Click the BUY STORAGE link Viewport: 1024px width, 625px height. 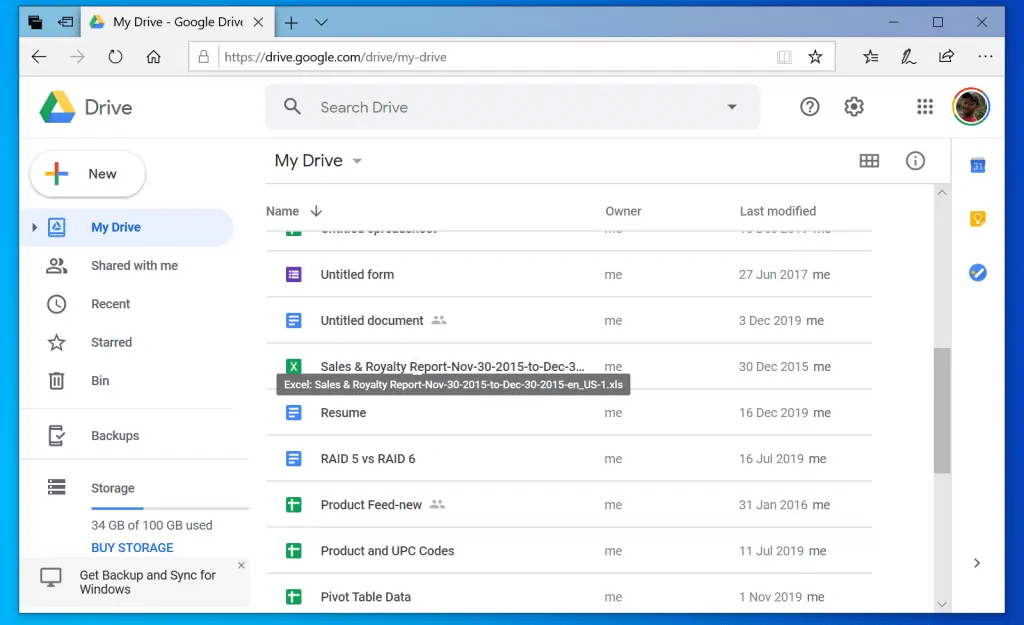tap(132, 547)
